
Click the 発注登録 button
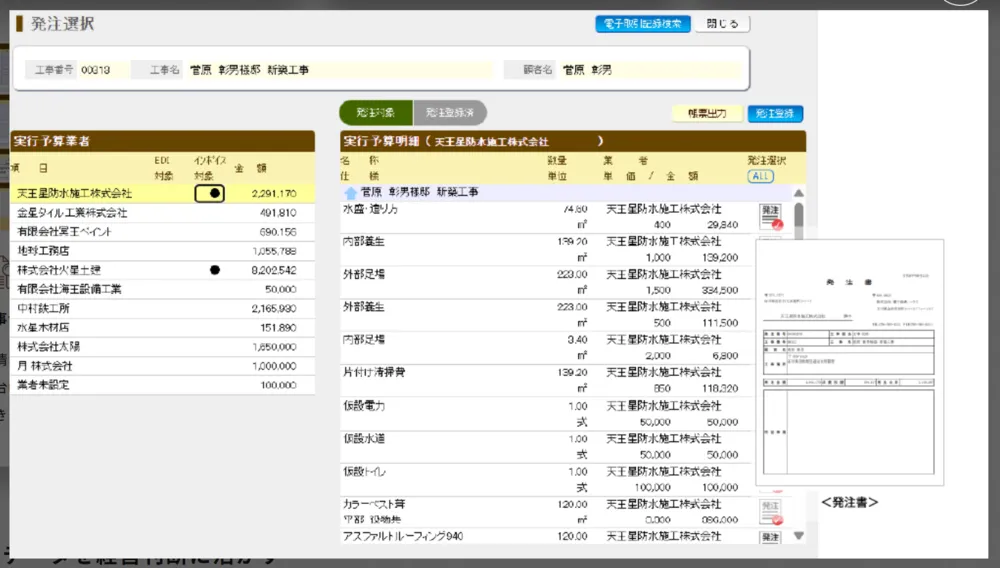(775, 113)
